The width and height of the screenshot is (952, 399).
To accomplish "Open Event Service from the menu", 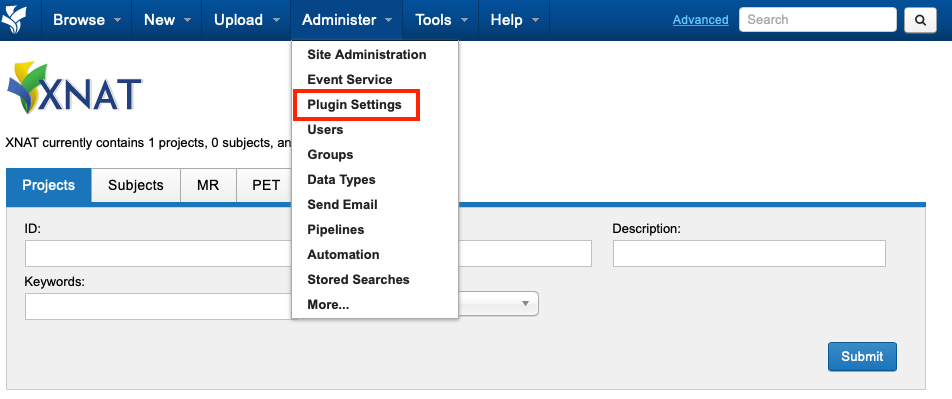I will pyautogui.click(x=350, y=80).
